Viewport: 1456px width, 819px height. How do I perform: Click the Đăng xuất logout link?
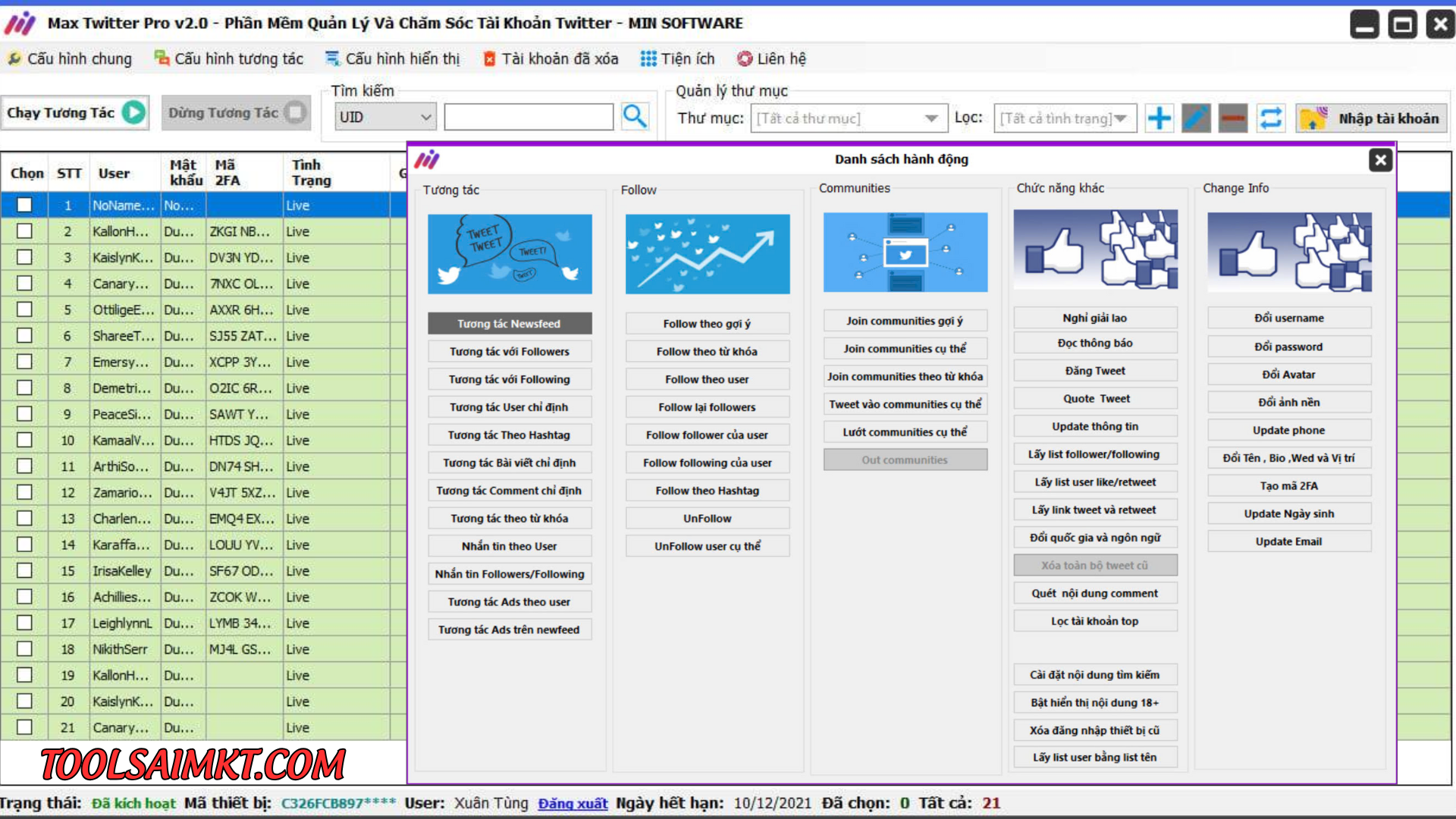click(573, 803)
